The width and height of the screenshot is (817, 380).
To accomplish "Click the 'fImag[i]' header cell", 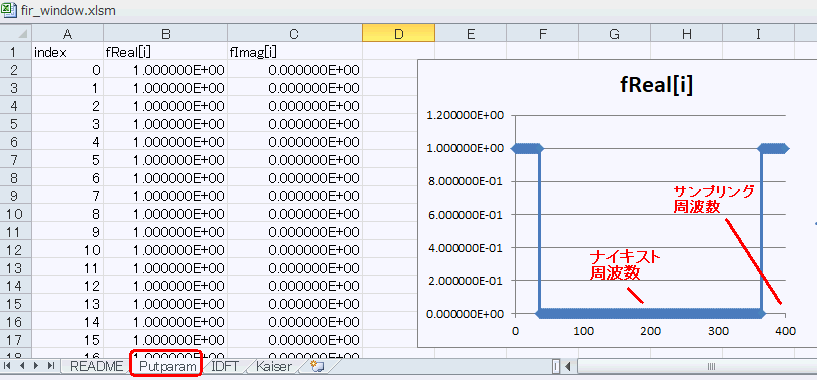I will tap(295, 52).
